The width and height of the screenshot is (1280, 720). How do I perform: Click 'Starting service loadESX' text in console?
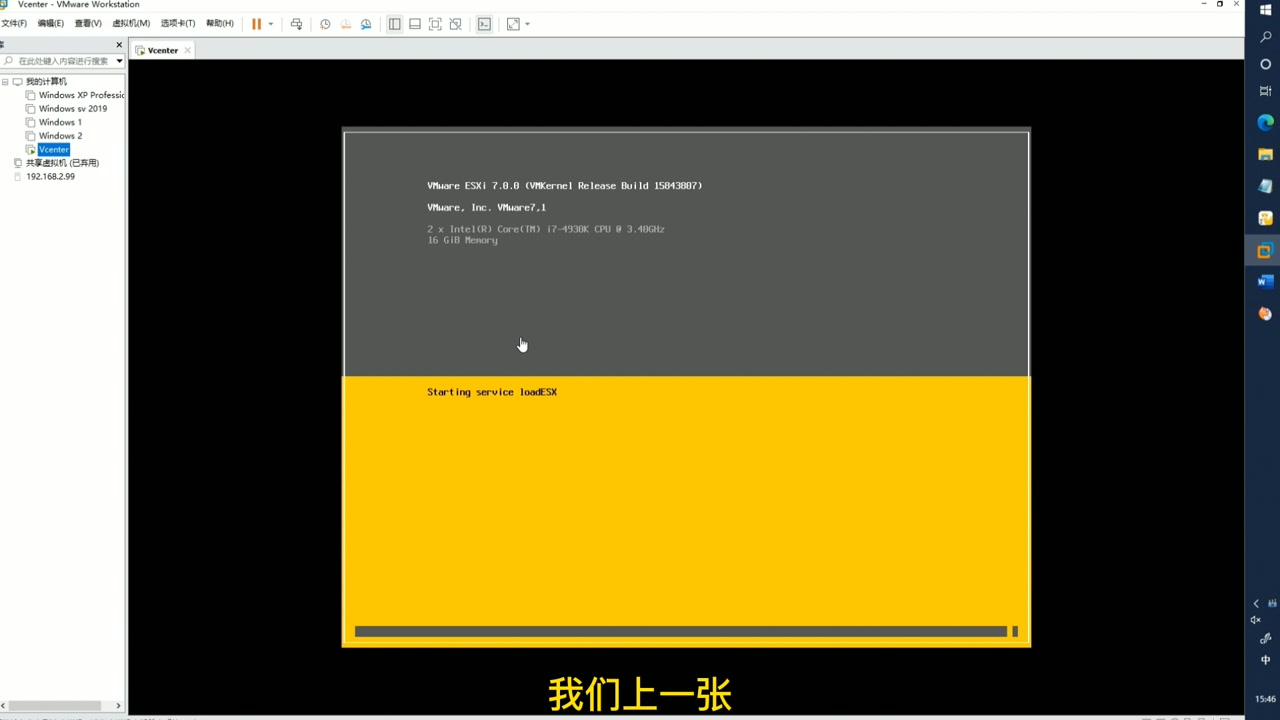492,392
